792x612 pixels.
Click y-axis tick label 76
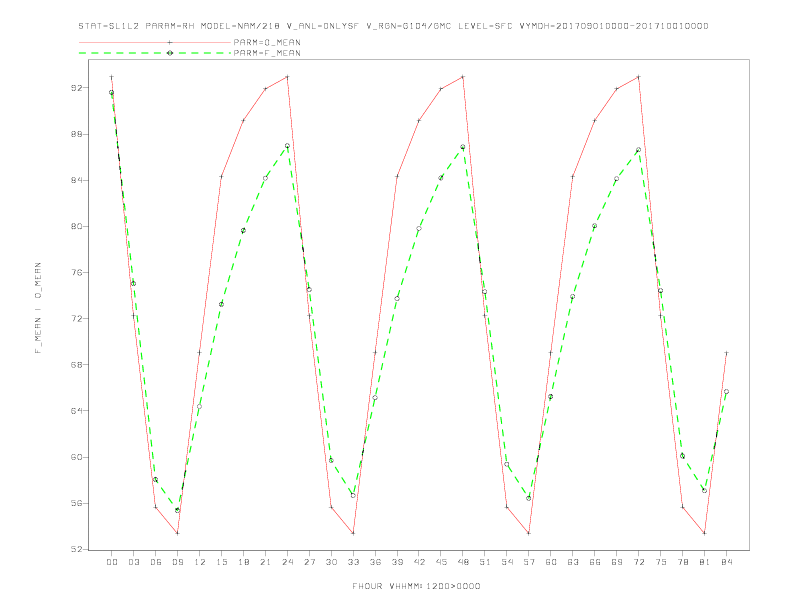click(76, 273)
